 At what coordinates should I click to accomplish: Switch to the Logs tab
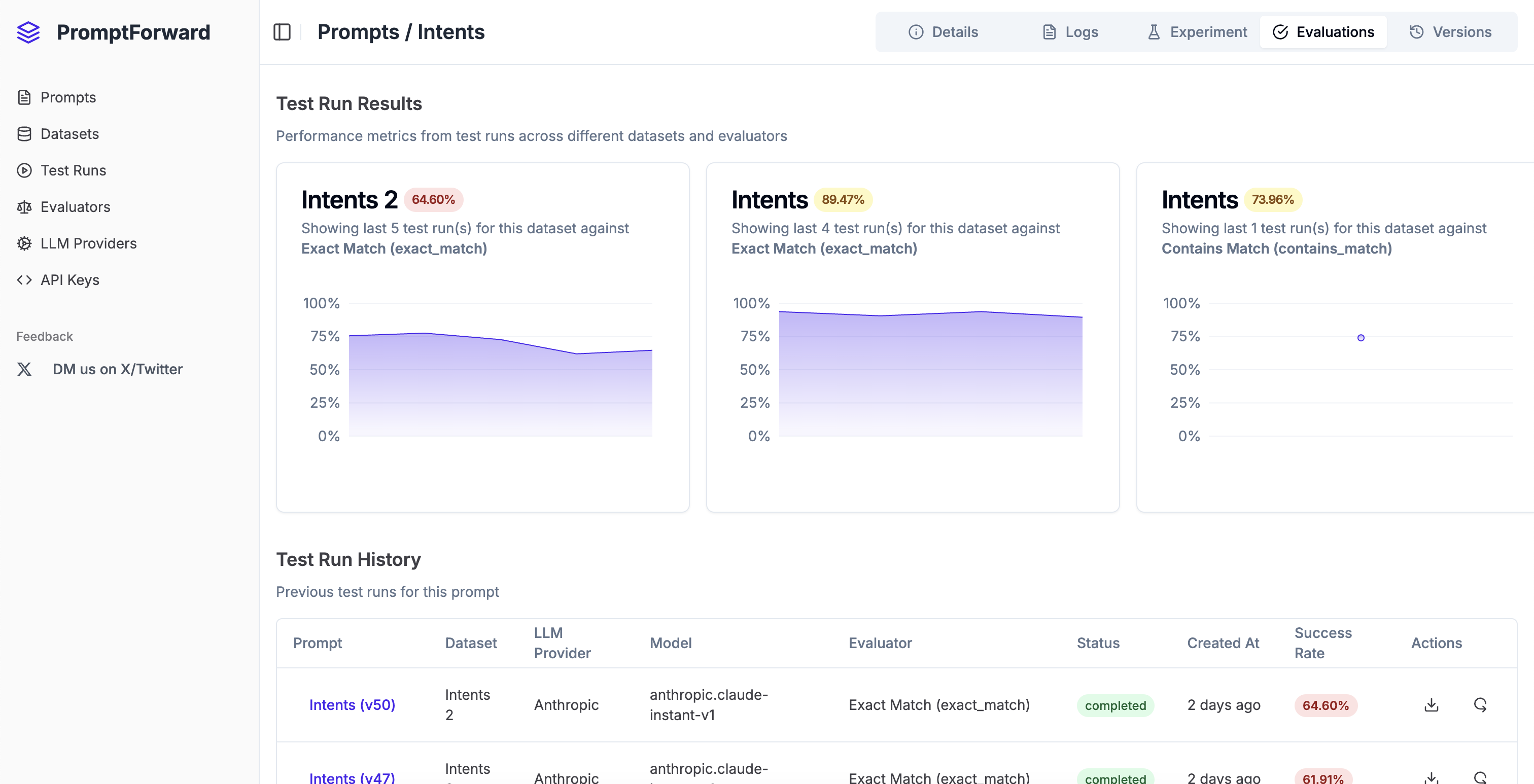tap(1070, 32)
